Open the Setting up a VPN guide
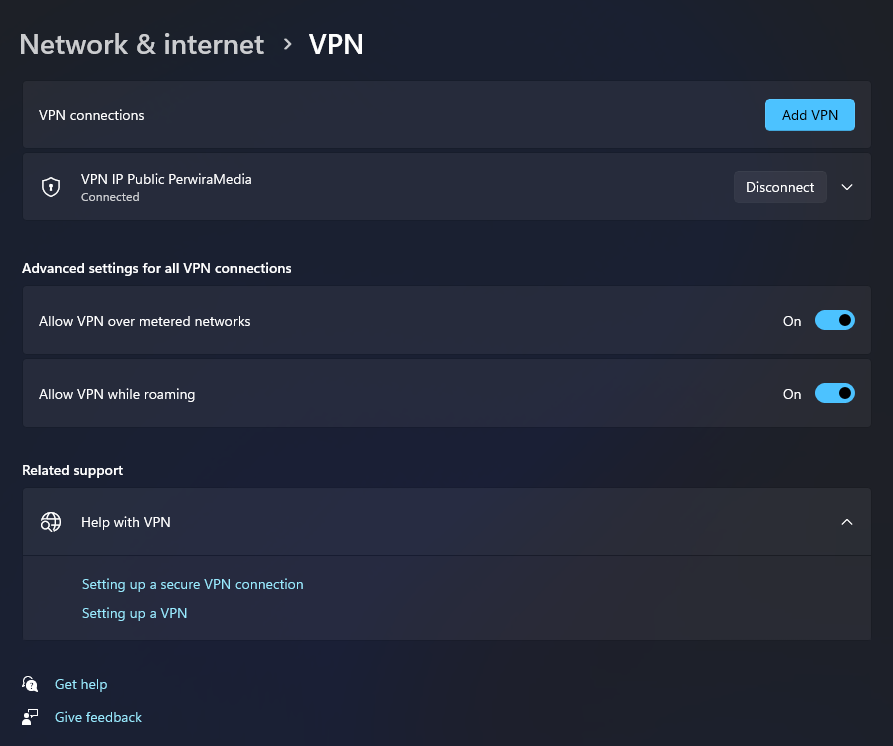Screen dimensions: 893x746 coord(134,612)
